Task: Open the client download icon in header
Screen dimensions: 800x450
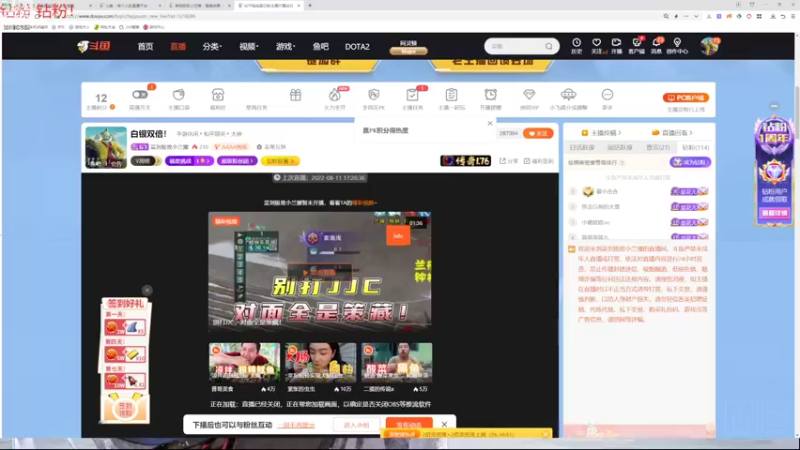Action: [637, 43]
